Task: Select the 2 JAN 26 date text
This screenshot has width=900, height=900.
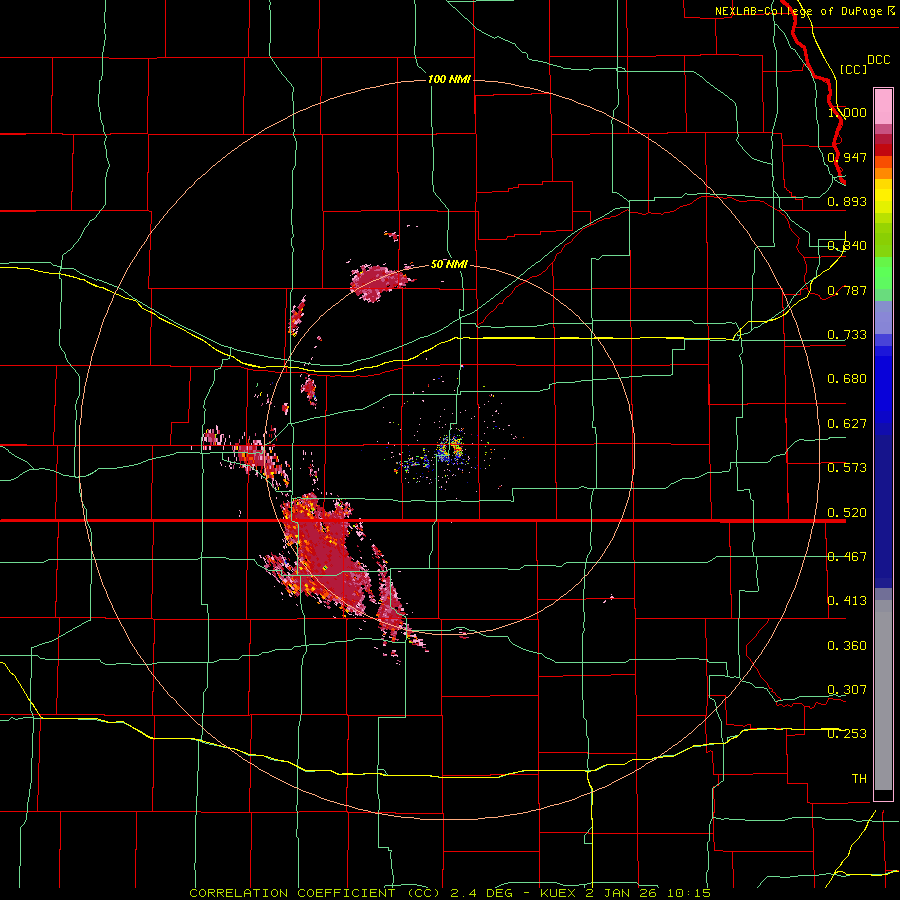Action: [622, 893]
